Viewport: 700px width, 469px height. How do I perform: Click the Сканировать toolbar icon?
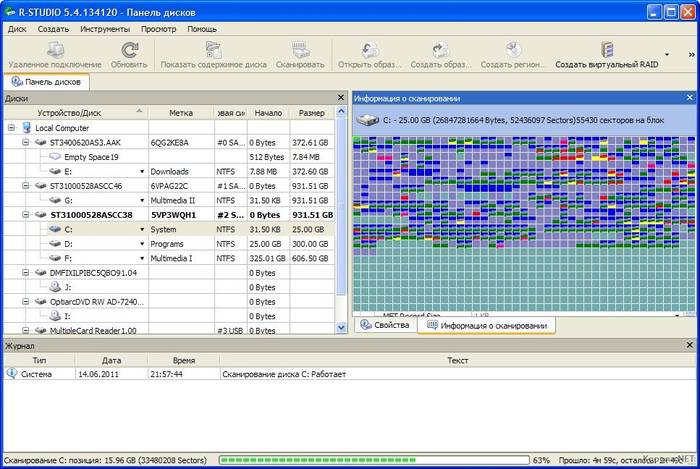tap(300, 50)
